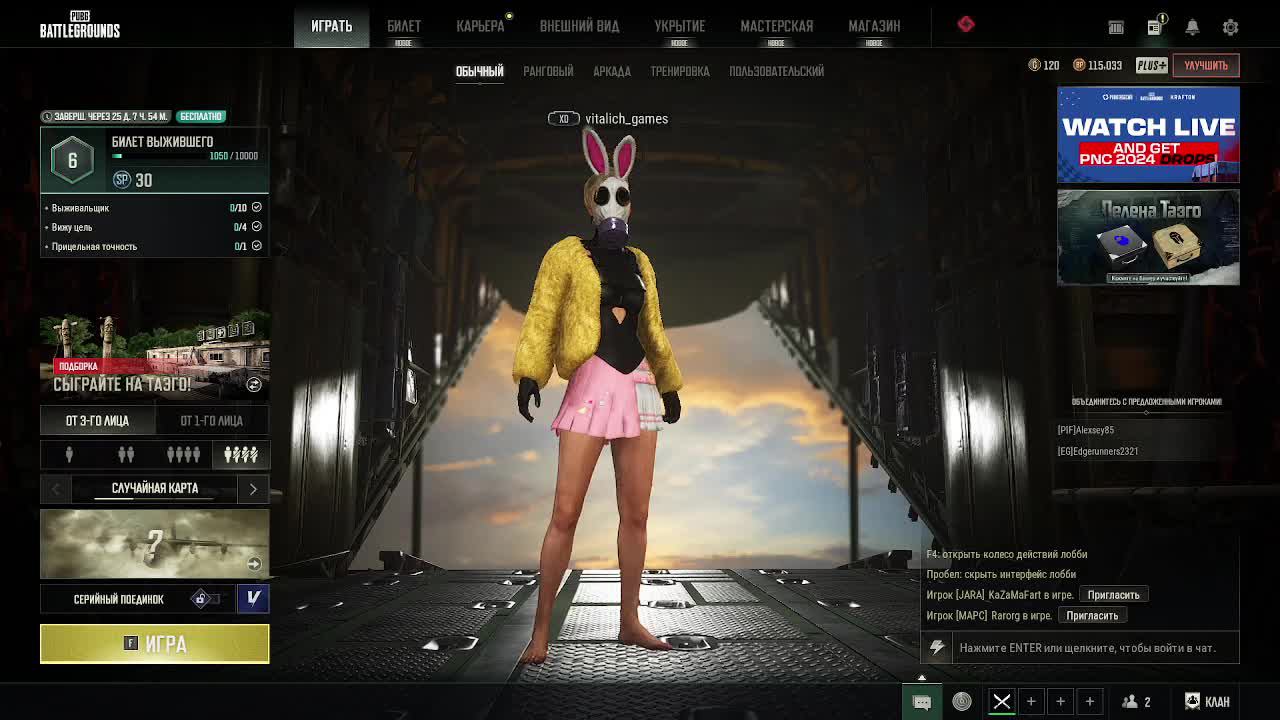This screenshot has height=720, width=1280.
Task: Open the news feed icon
Action: tap(1155, 27)
